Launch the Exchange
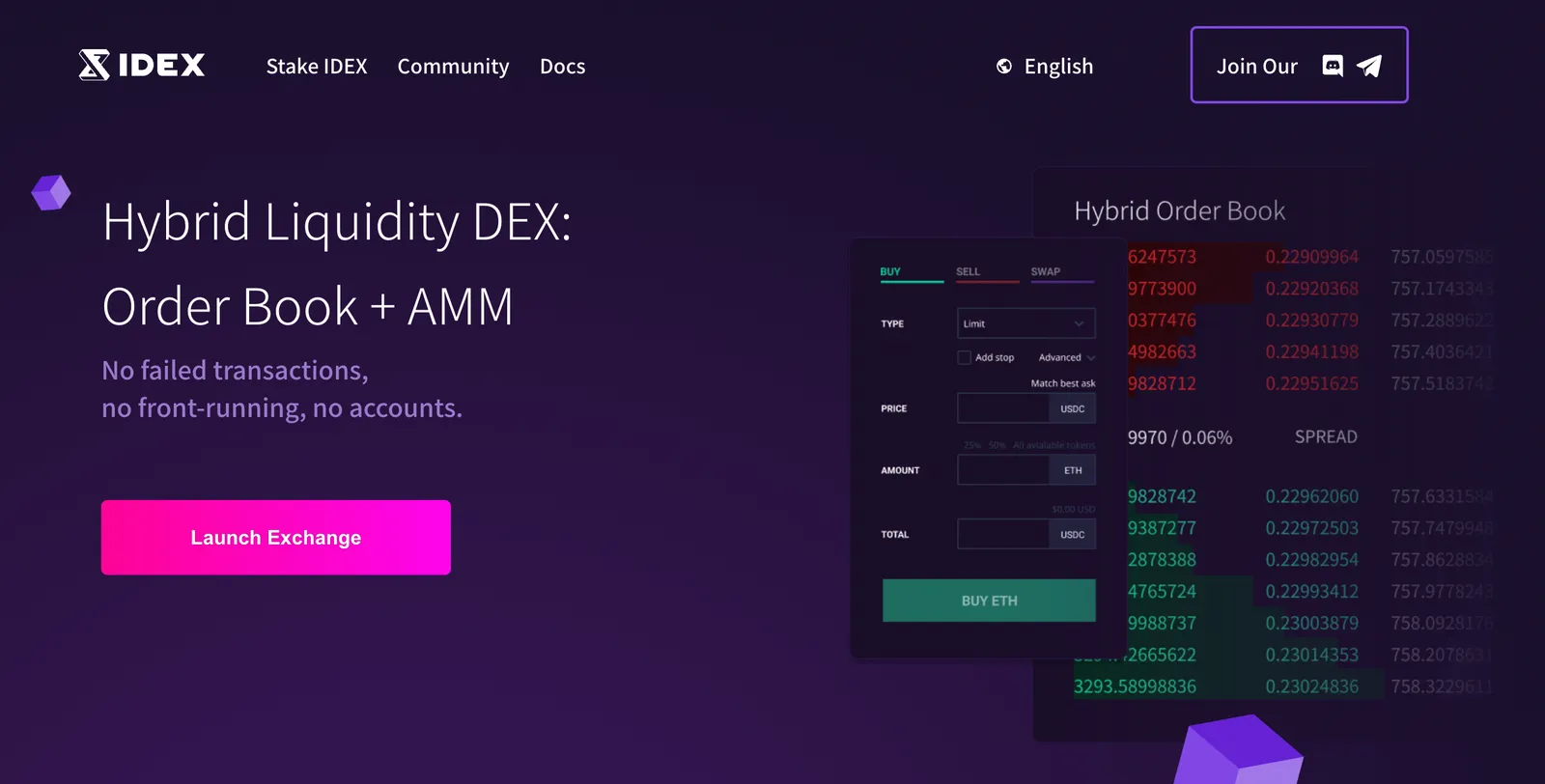 click(276, 538)
